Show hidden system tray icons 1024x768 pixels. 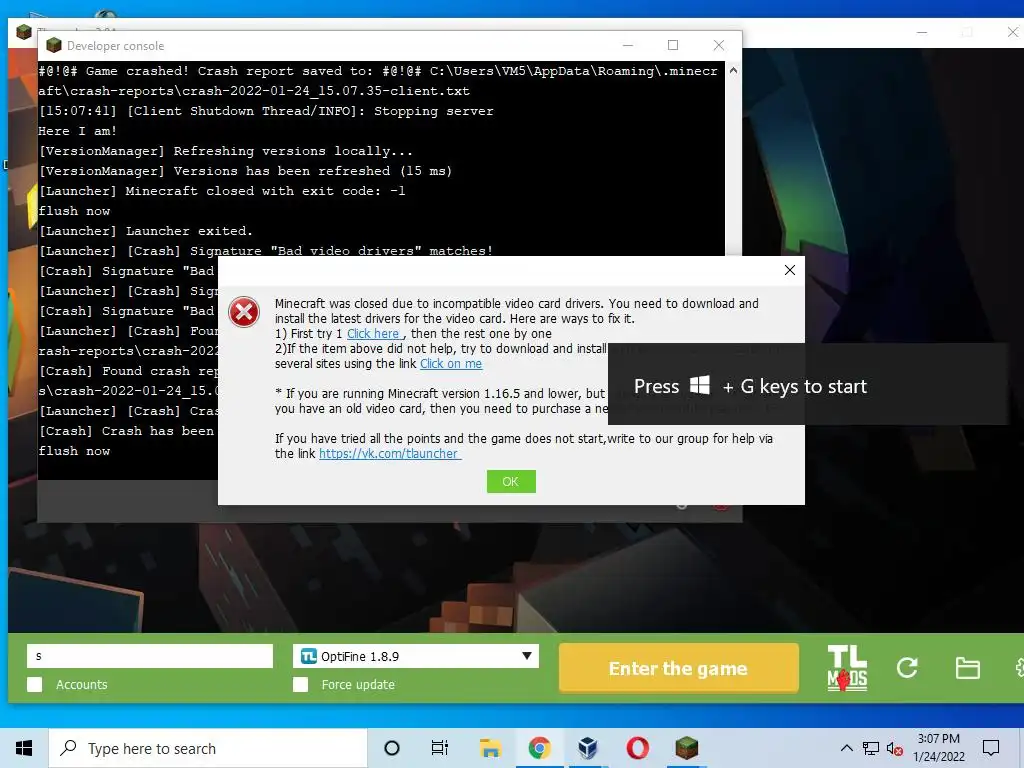pos(846,748)
